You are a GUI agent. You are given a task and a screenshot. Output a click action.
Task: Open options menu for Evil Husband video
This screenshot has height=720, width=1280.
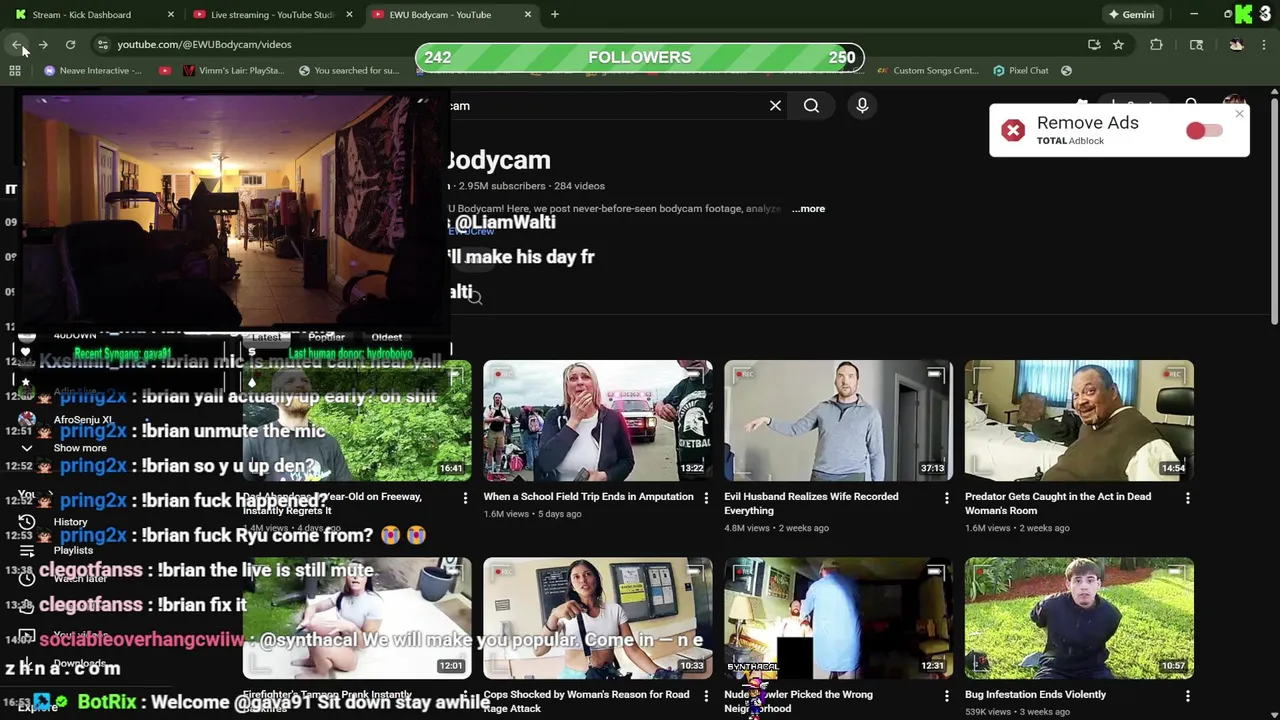[947, 497]
